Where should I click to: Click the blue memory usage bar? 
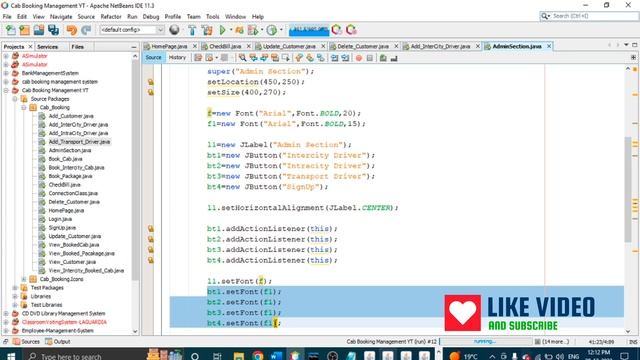click(x=309, y=30)
